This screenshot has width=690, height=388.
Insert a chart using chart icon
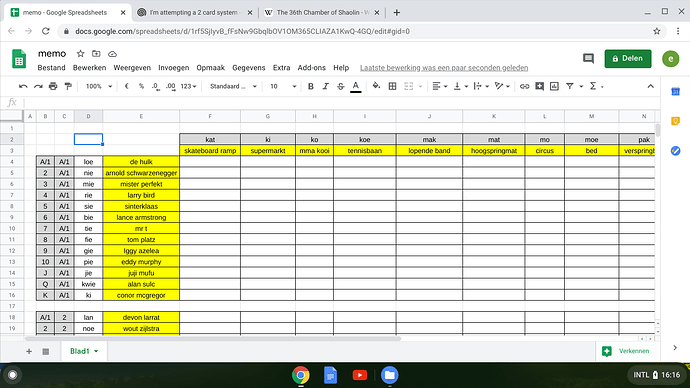pyautogui.click(x=554, y=86)
